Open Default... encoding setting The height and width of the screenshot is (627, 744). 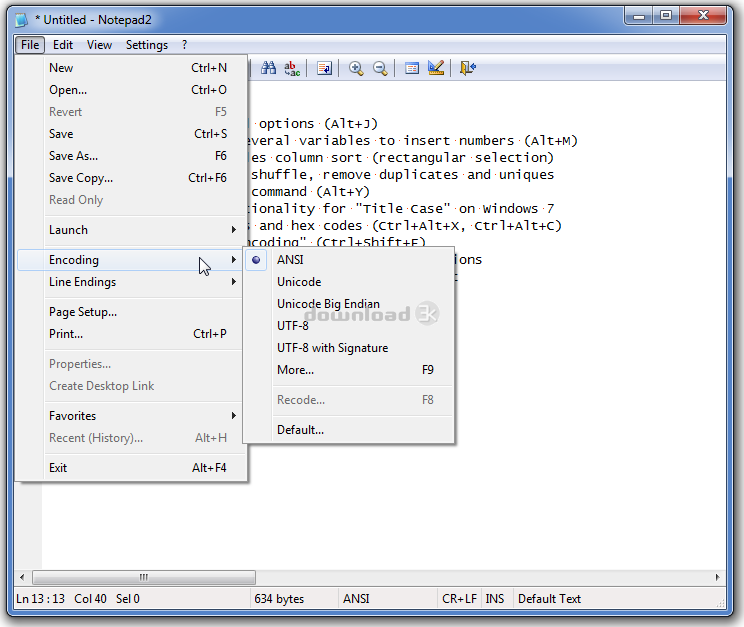tap(349, 430)
